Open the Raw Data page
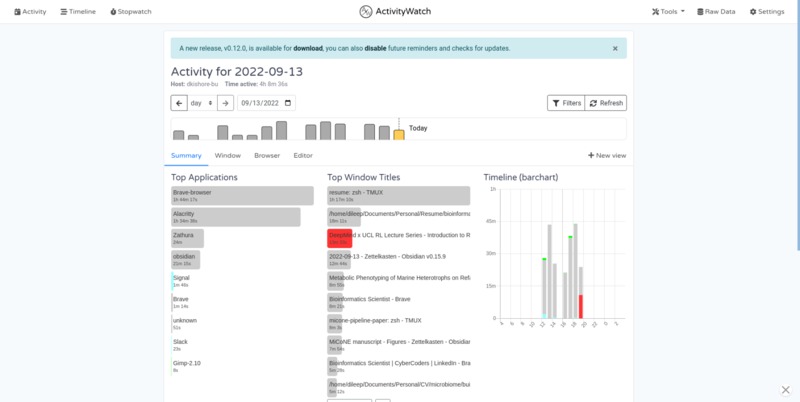This screenshot has width=800, height=402. [716, 12]
